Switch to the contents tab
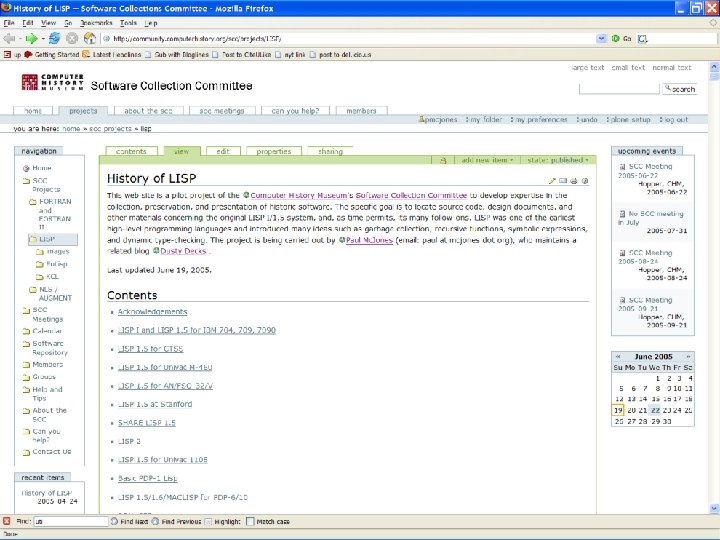720x540 pixels. (x=131, y=151)
